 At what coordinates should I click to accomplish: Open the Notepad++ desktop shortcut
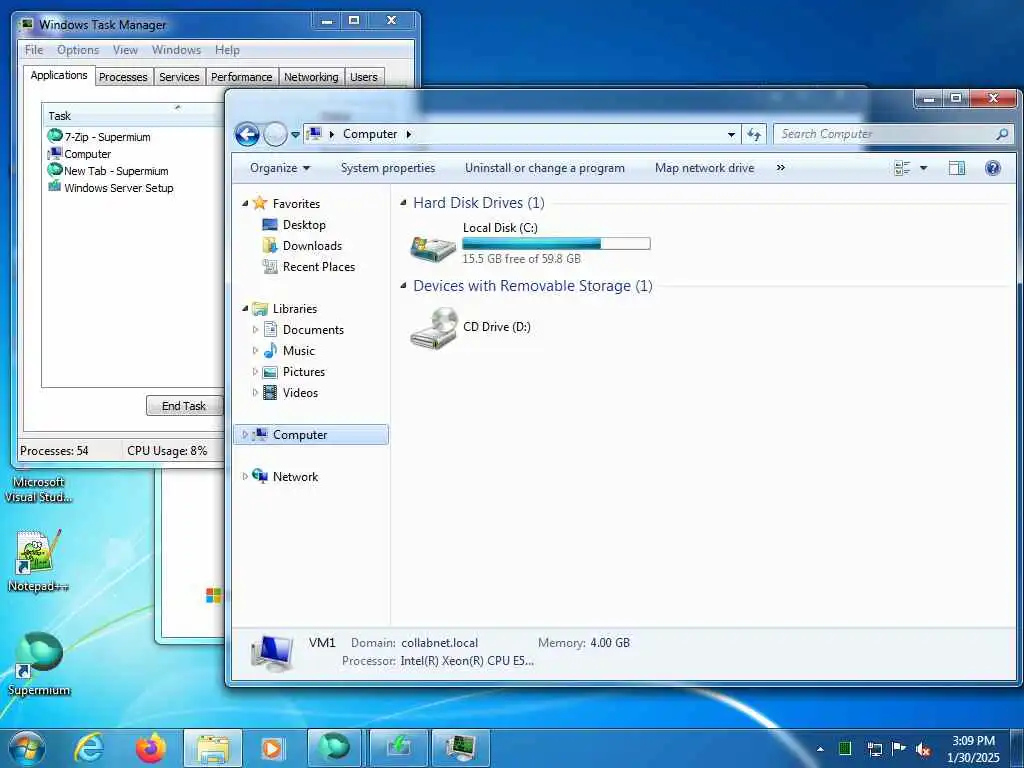pos(38,562)
